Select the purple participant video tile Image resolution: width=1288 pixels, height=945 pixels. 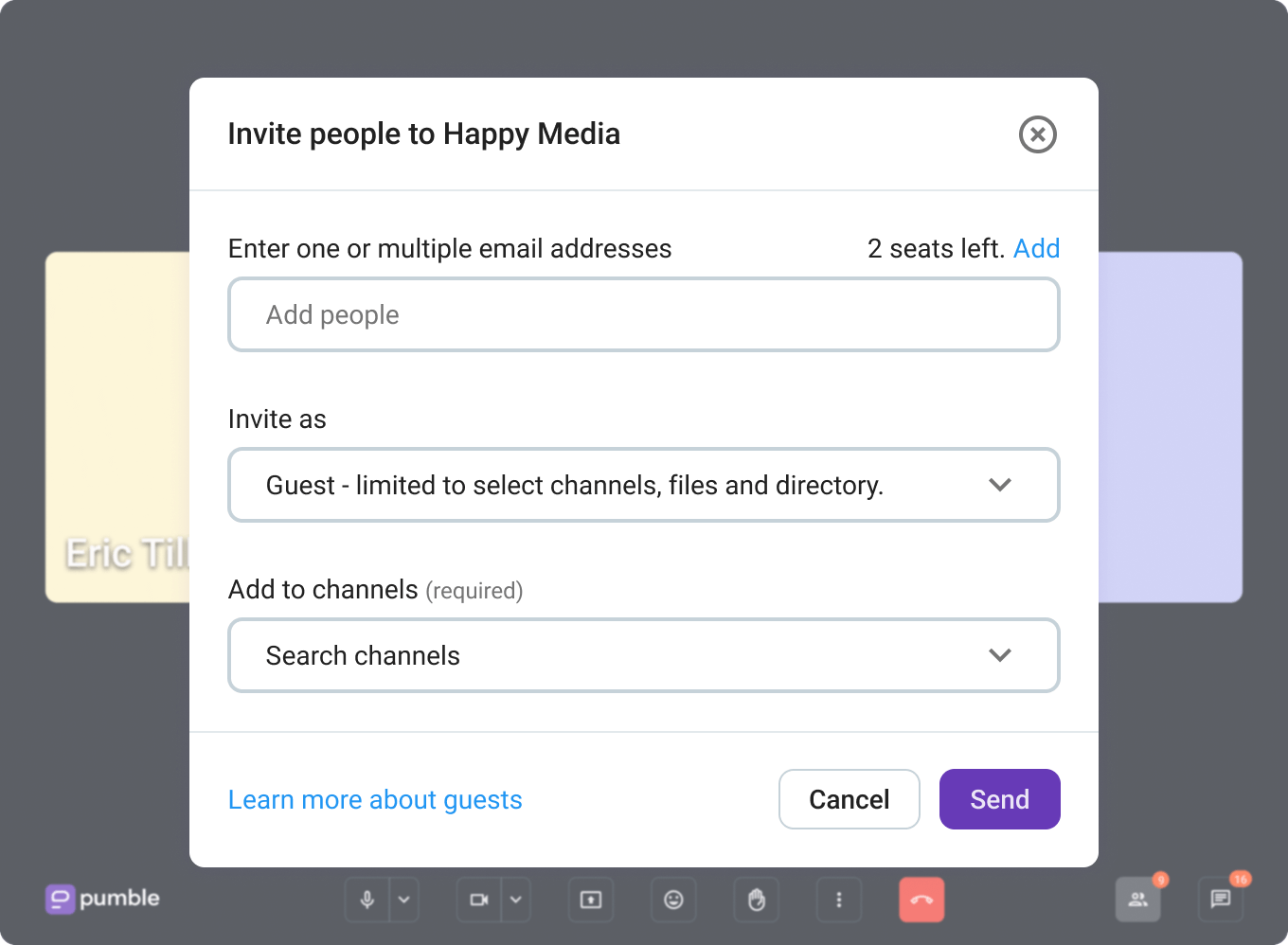(1171, 427)
